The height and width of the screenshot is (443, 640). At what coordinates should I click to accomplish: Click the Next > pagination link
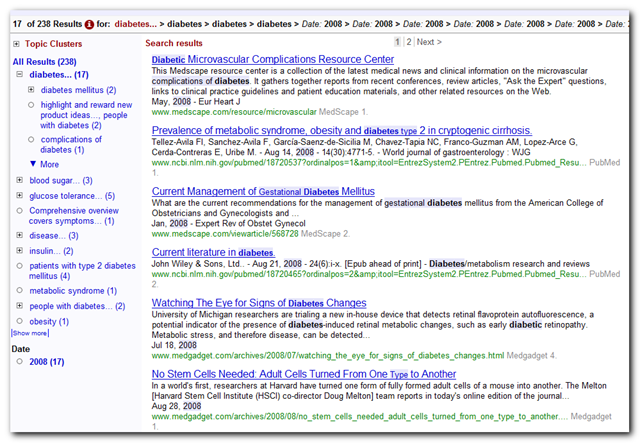click(x=429, y=42)
